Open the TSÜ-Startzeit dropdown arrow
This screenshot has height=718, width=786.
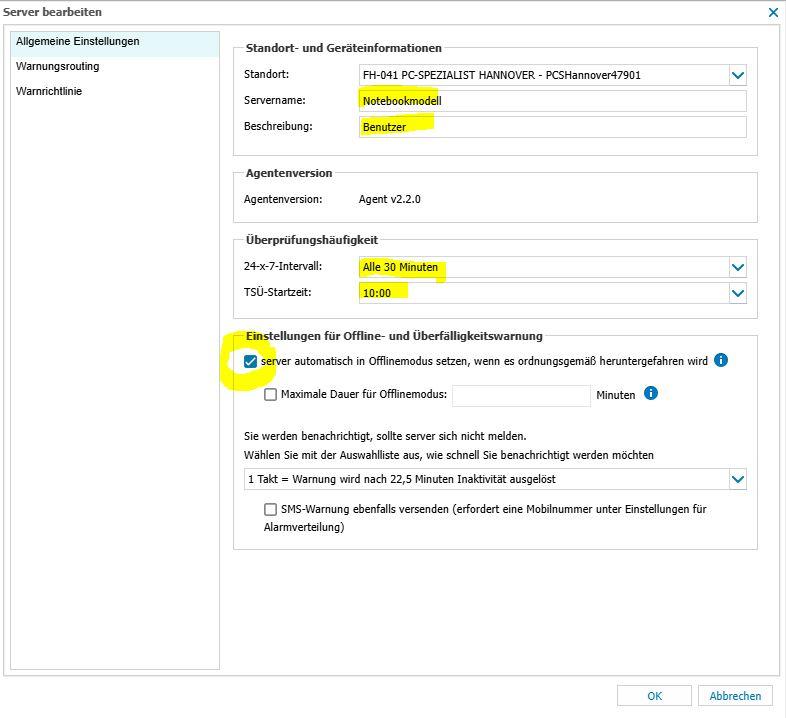click(738, 293)
